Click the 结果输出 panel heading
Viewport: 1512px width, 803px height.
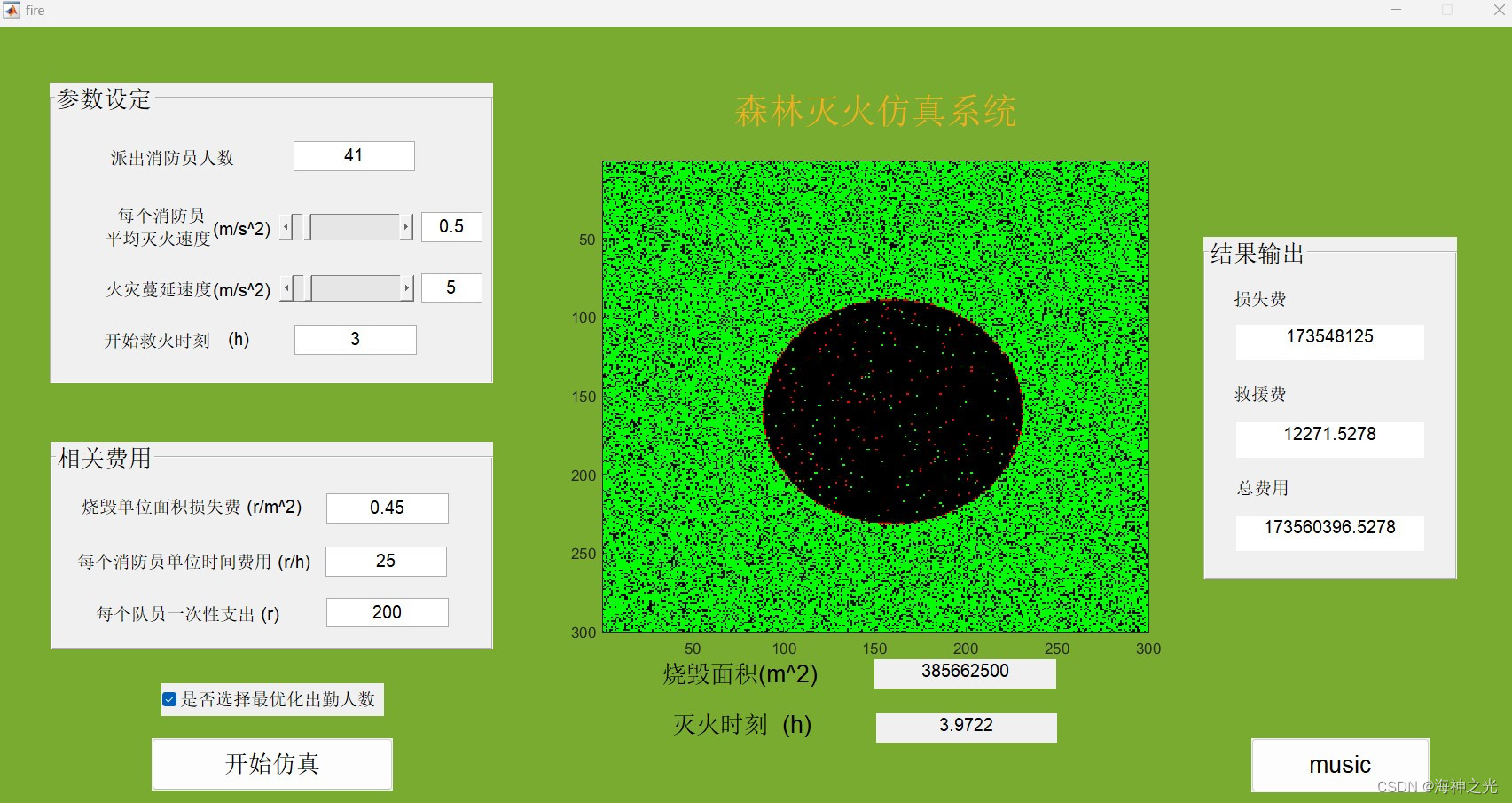(1257, 255)
